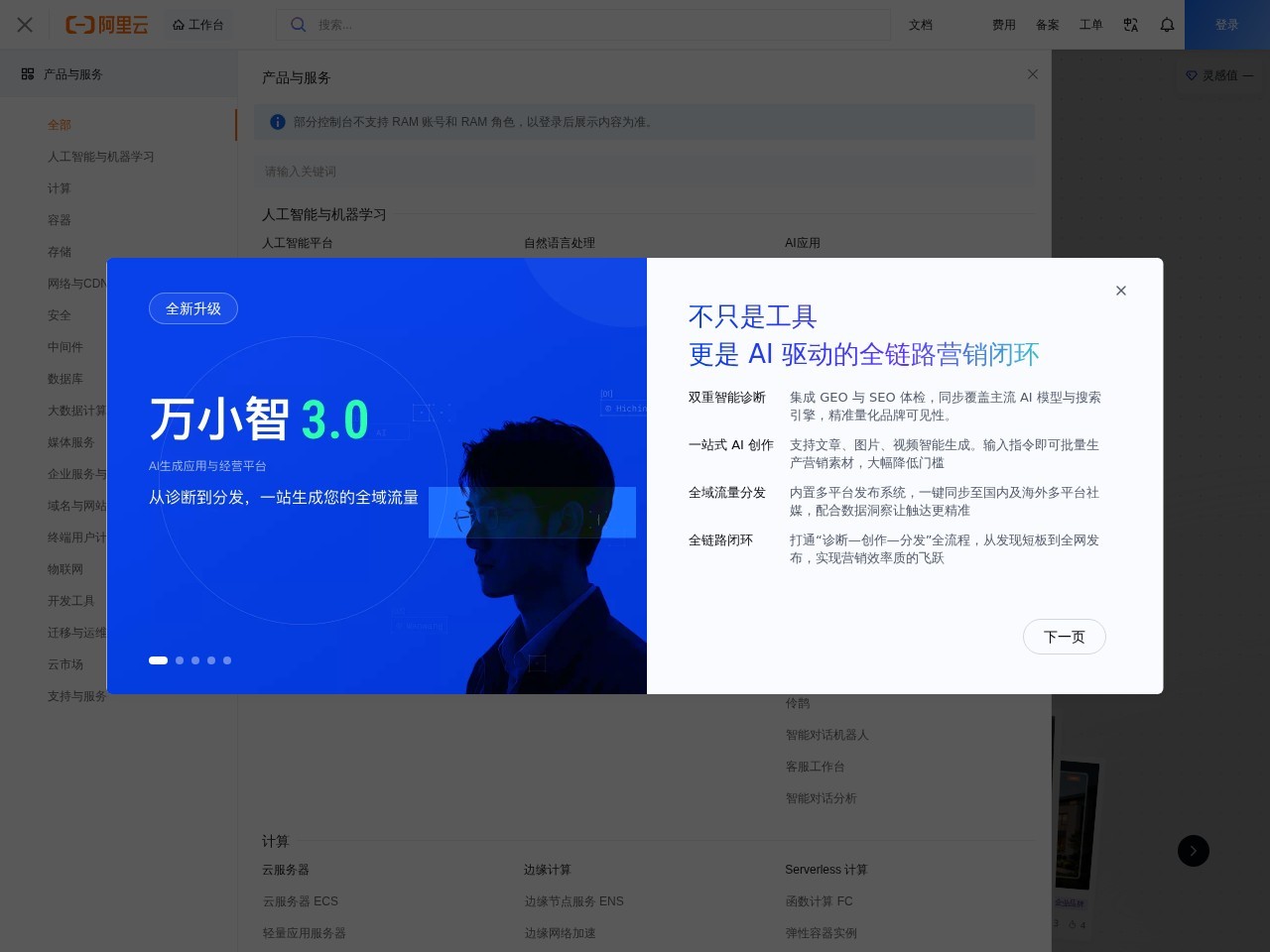Open 工单 in the top bar

coord(1091,25)
